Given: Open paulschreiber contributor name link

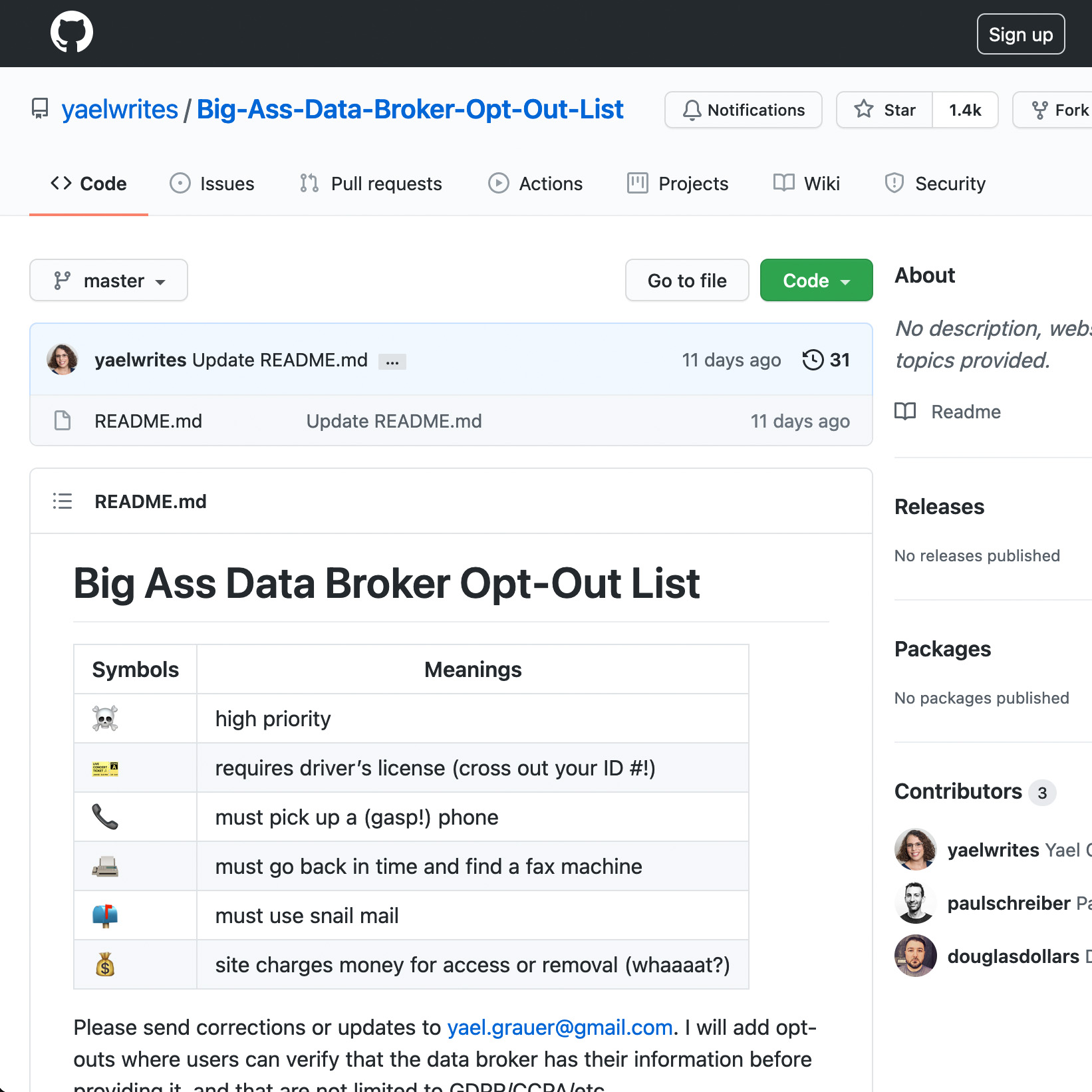Looking at the screenshot, I should pos(1009,903).
